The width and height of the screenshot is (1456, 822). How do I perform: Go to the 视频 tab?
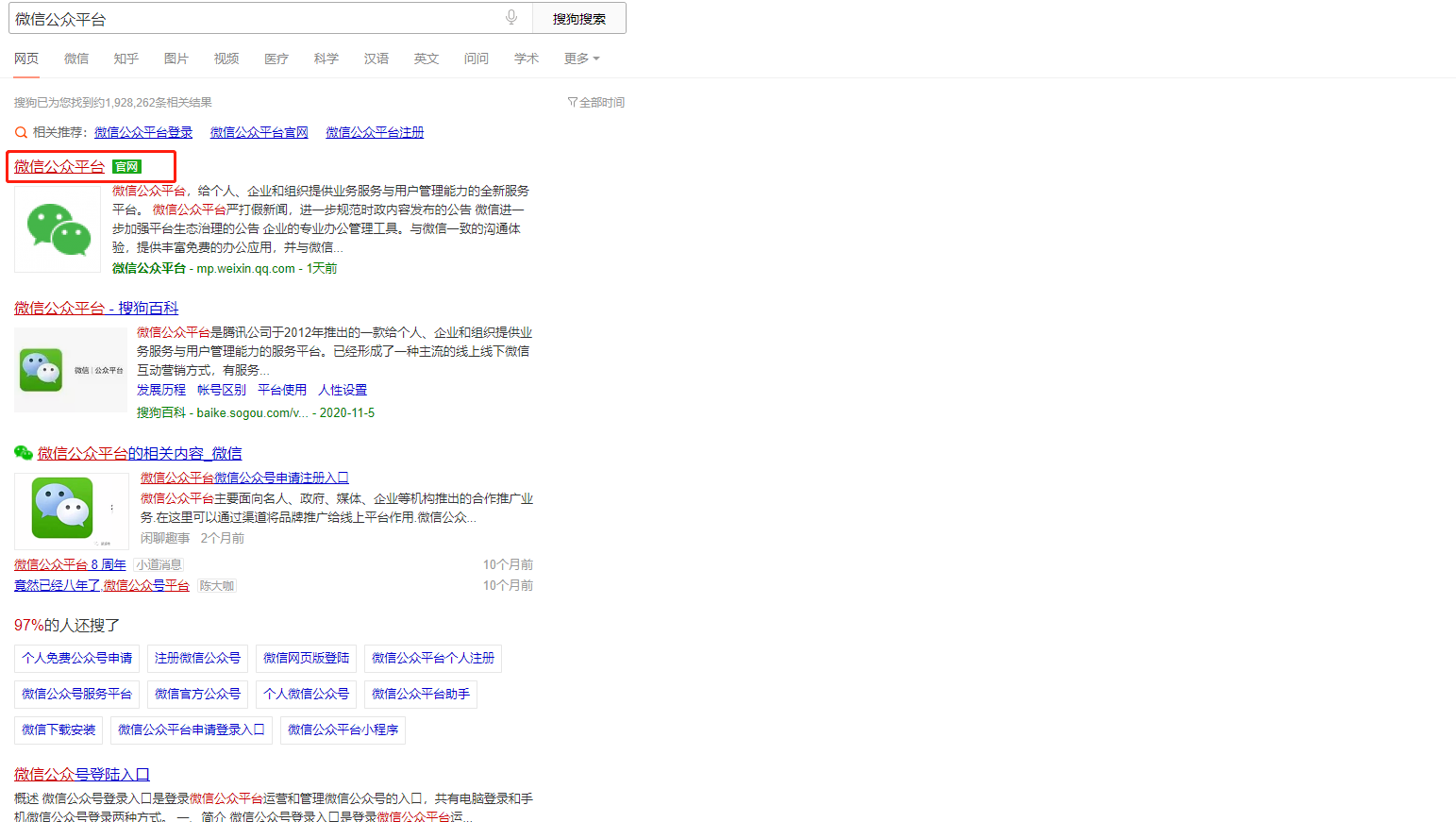(x=226, y=59)
